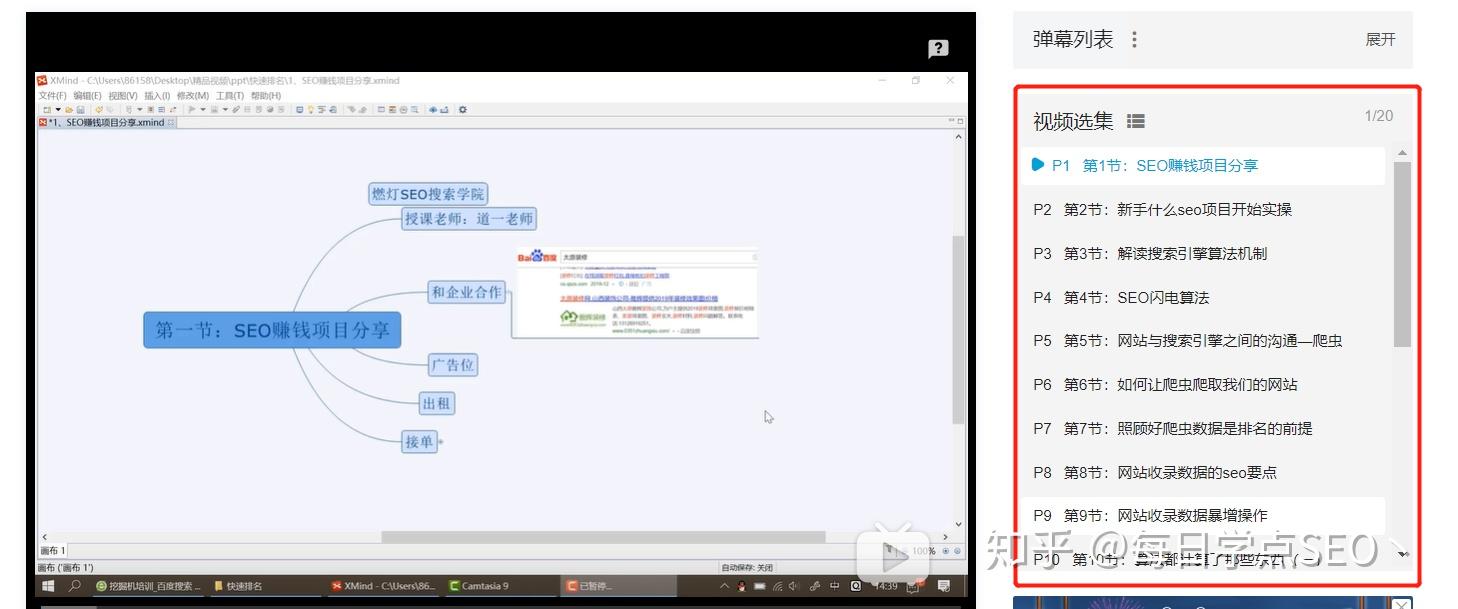Toggle the video playlist list-view icon

1136,121
